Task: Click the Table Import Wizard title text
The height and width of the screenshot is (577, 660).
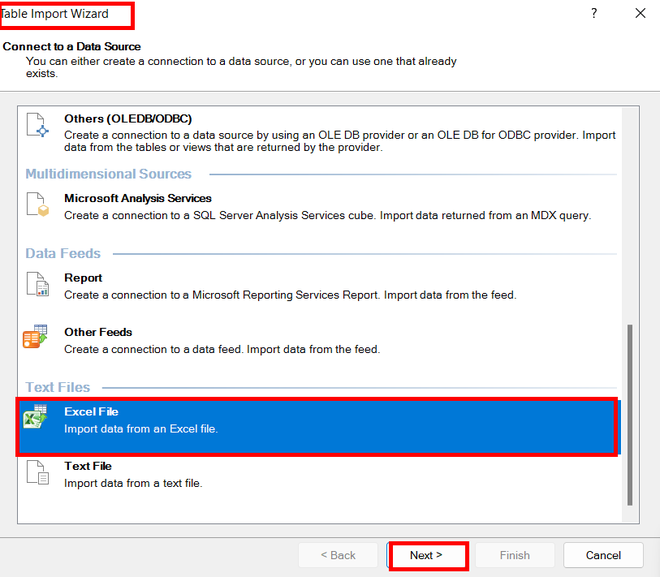Action: click(x=54, y=14)
